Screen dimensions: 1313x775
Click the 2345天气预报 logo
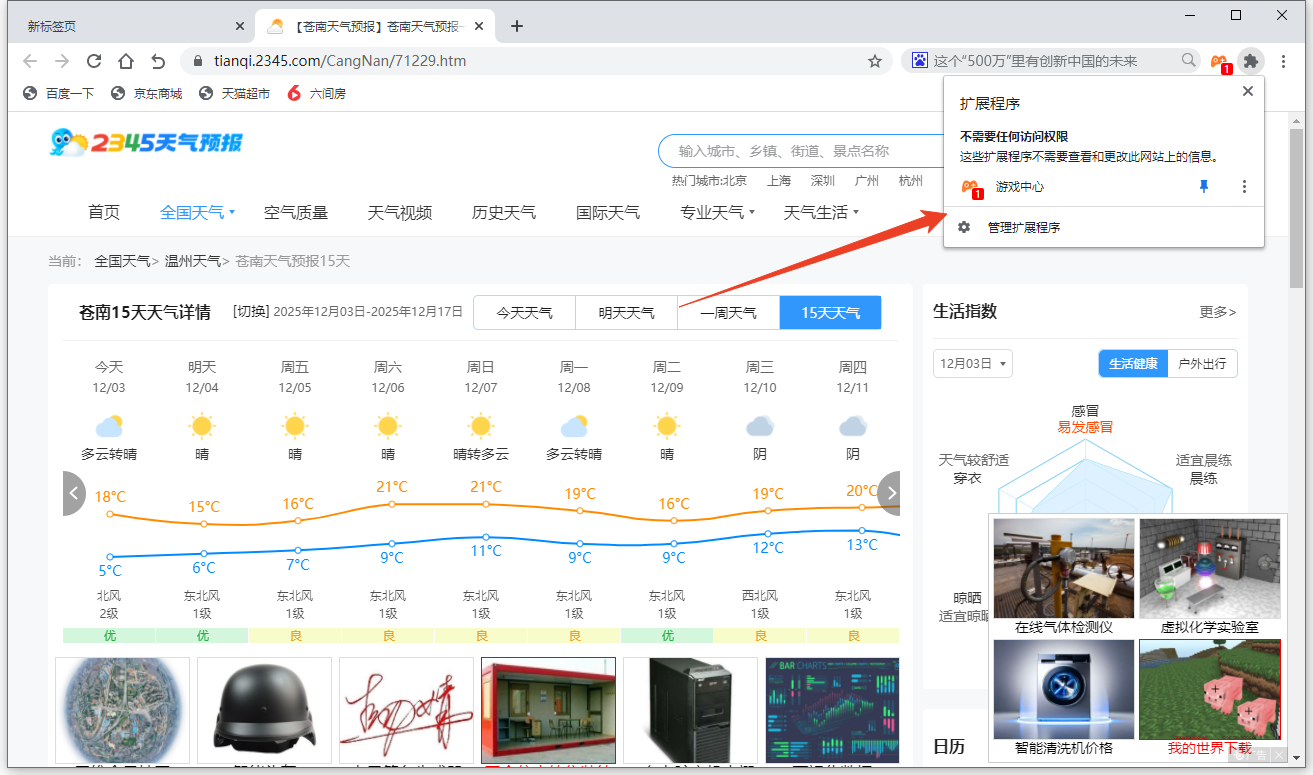(146, 143)
